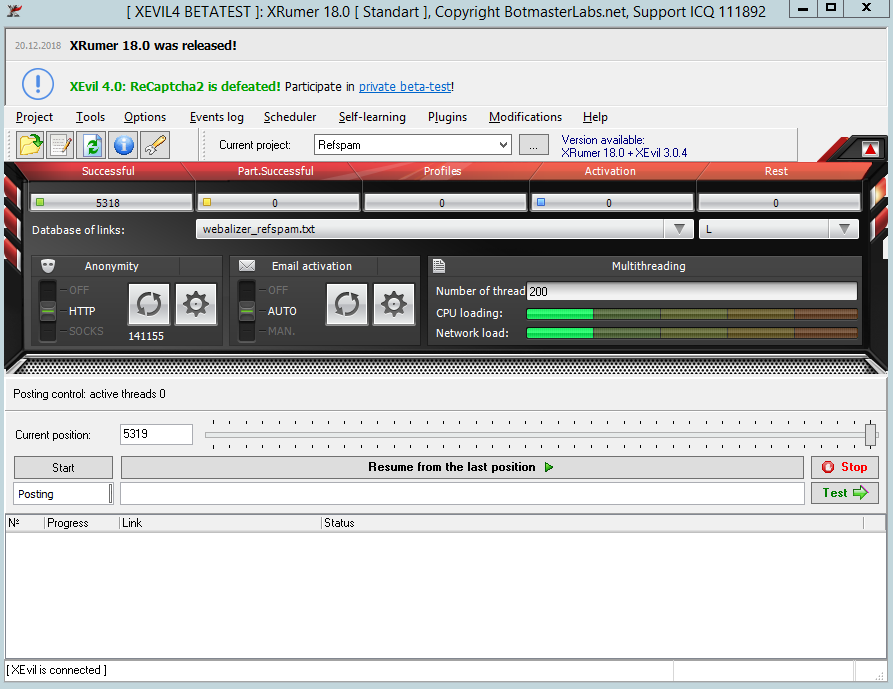Open the Anonymity settings gear
893x689 pixels.
(196, 304)
